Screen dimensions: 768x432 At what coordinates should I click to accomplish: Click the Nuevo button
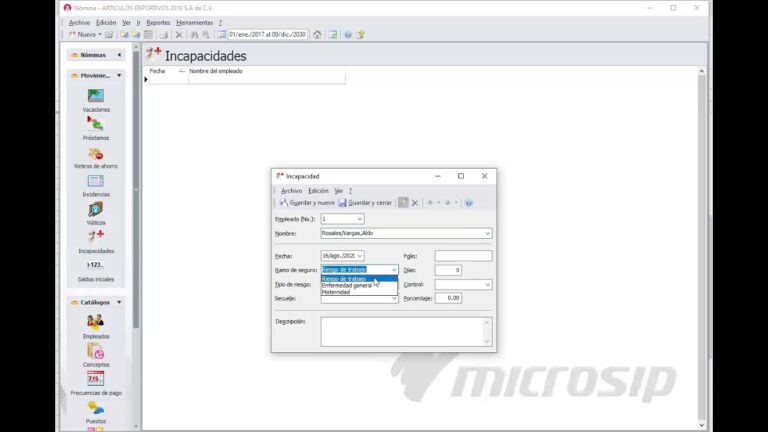pos(82,35)
